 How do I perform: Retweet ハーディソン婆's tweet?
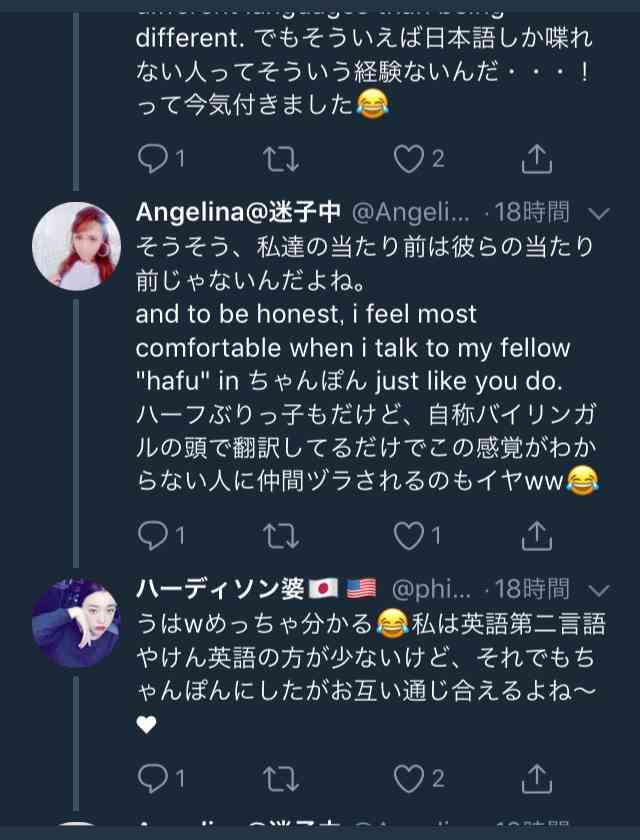(280, 777)
